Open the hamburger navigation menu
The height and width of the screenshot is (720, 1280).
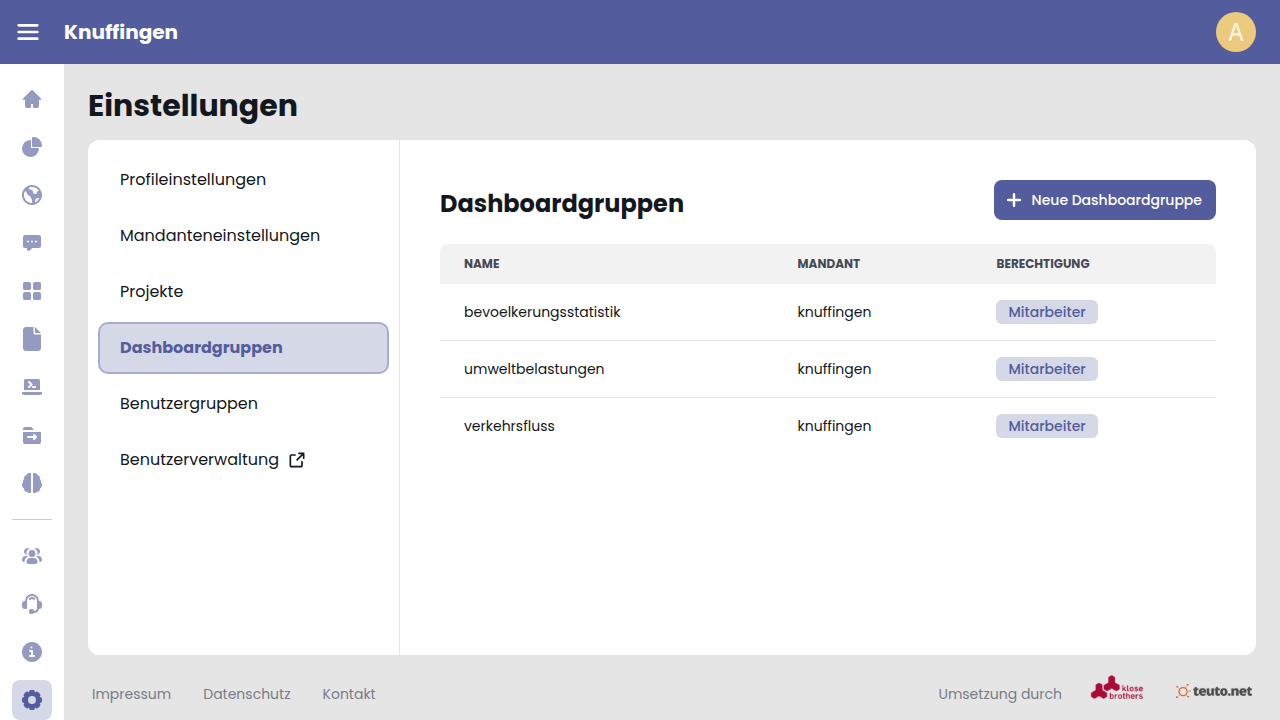[28, 32]
